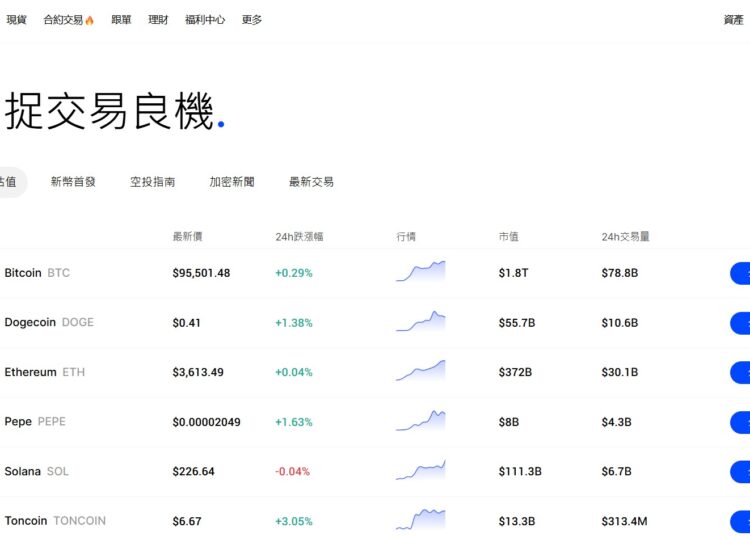Open the 資產 assets link

(x=733, y=20)
